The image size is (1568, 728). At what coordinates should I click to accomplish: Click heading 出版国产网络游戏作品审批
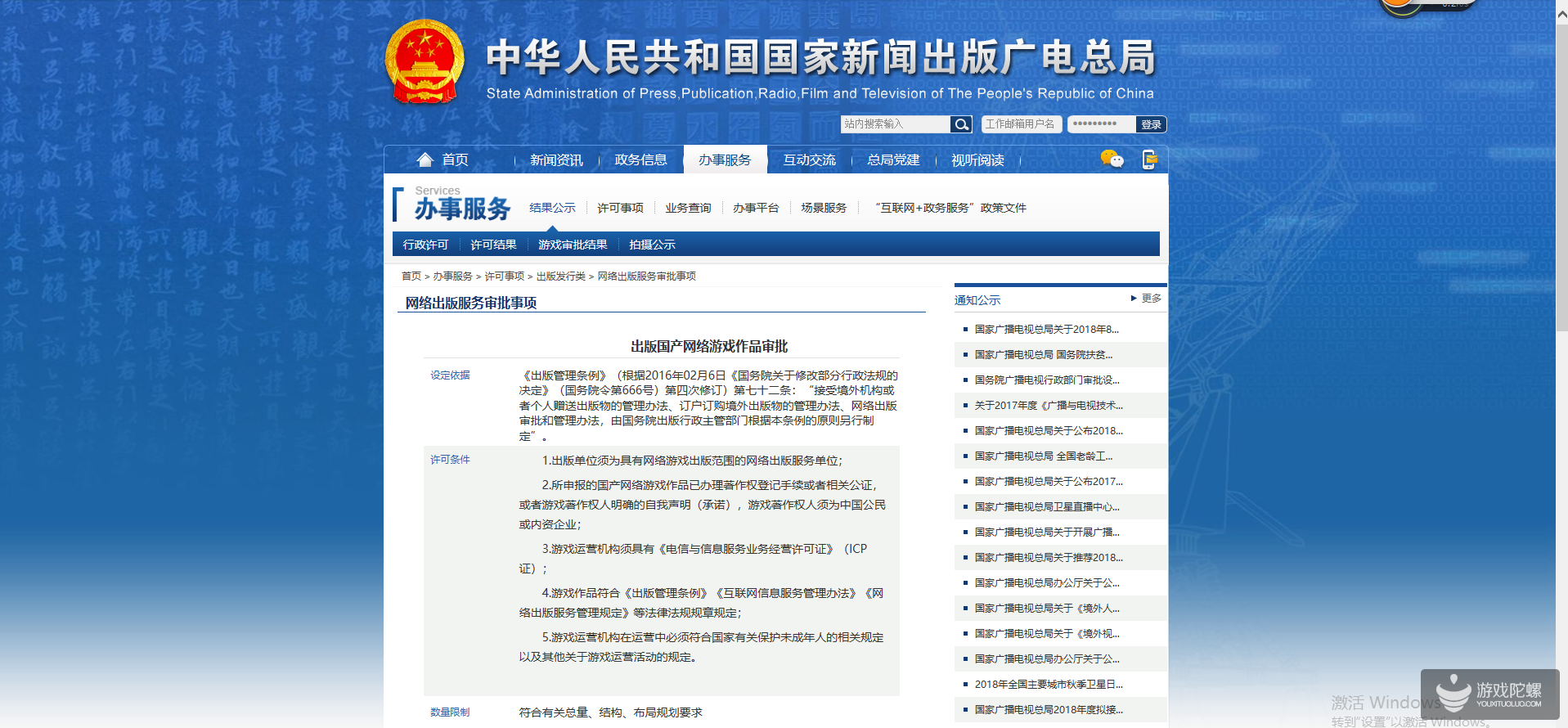709,347
